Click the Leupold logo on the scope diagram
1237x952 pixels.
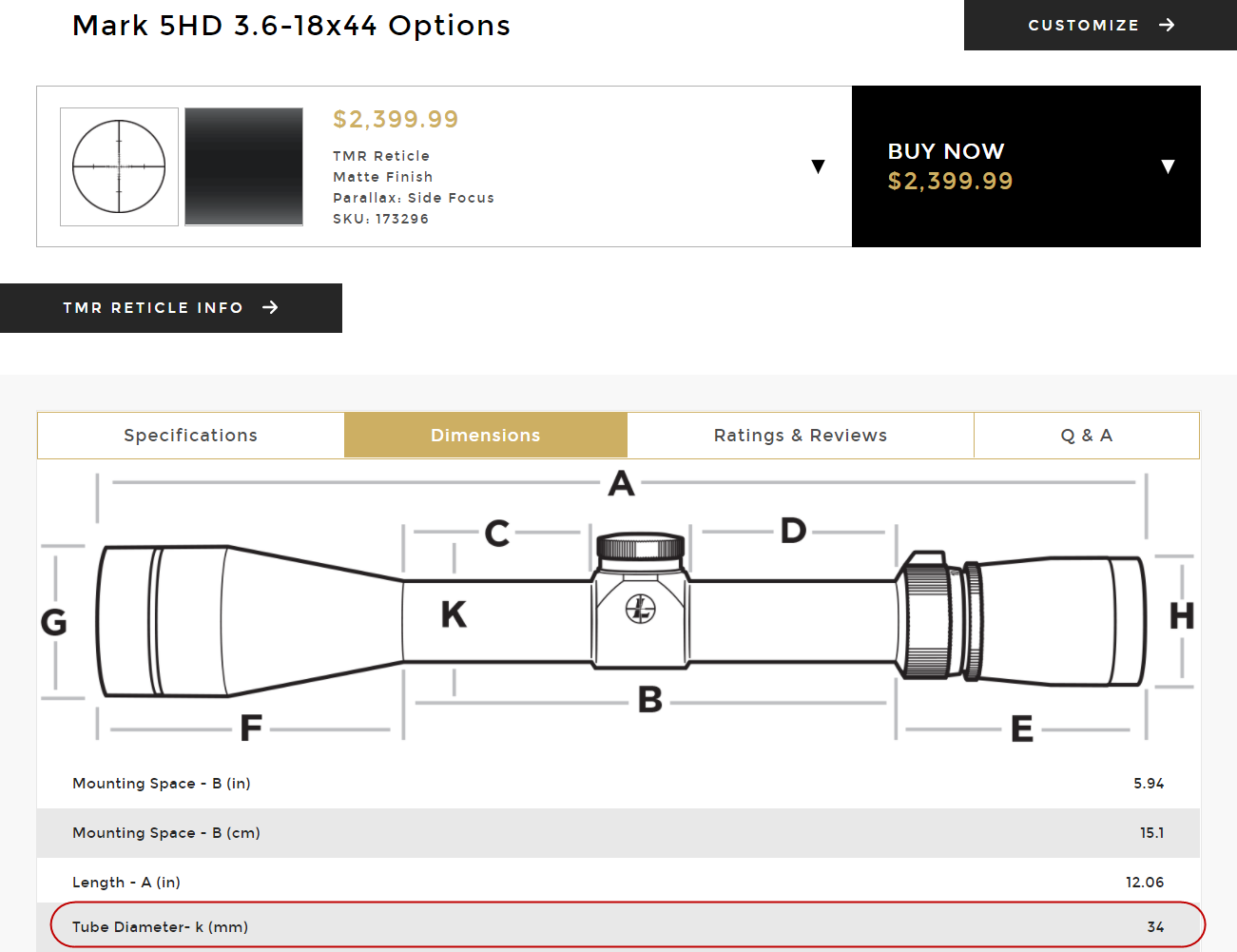(641, 609)
